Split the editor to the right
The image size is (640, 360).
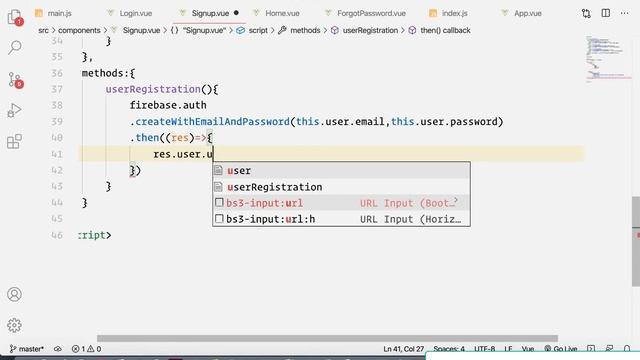[606, 13]
